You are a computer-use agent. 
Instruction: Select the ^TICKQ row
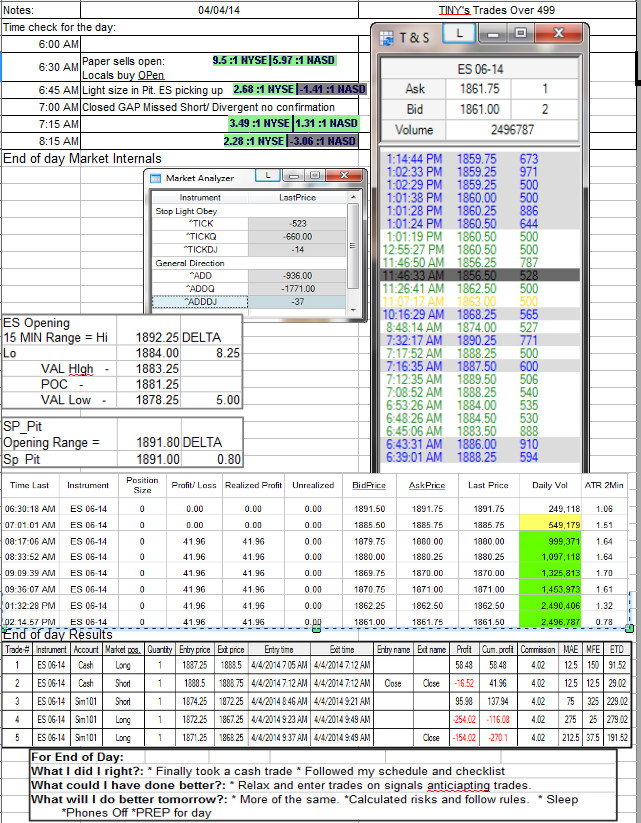click(x=249, y=236)
